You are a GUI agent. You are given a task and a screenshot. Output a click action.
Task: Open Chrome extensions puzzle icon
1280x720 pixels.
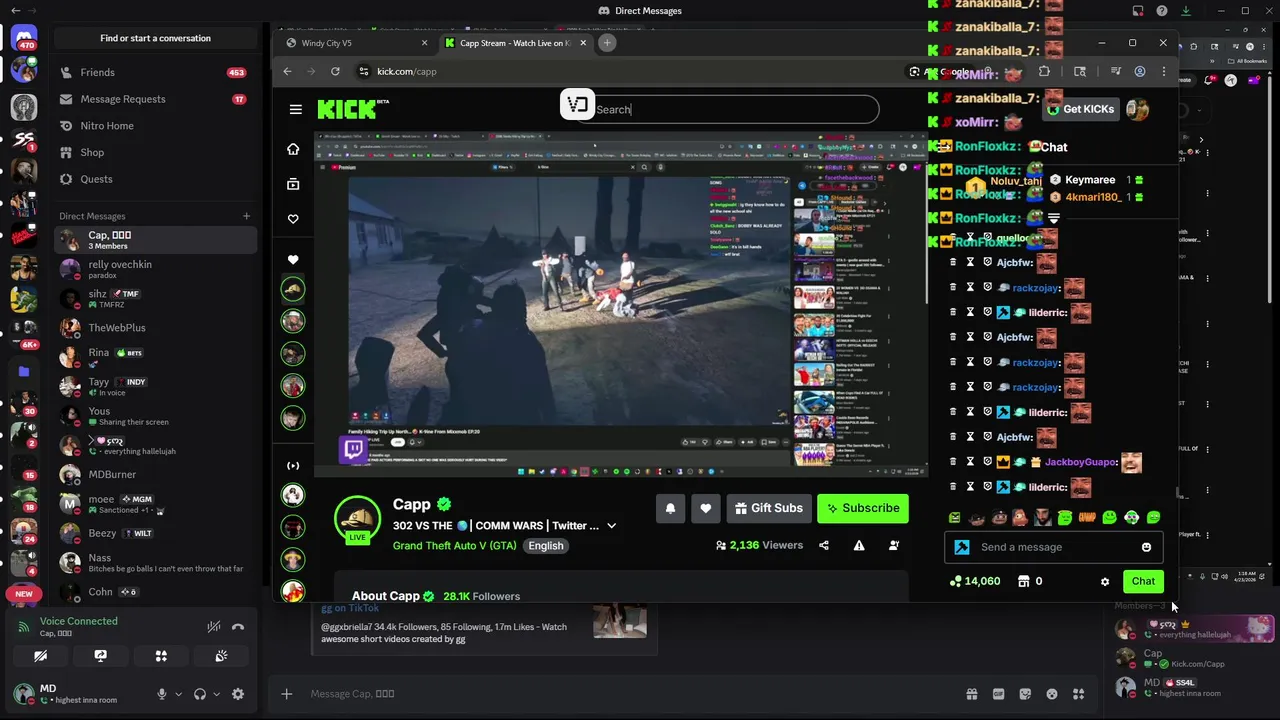[x=1045, y=71]
